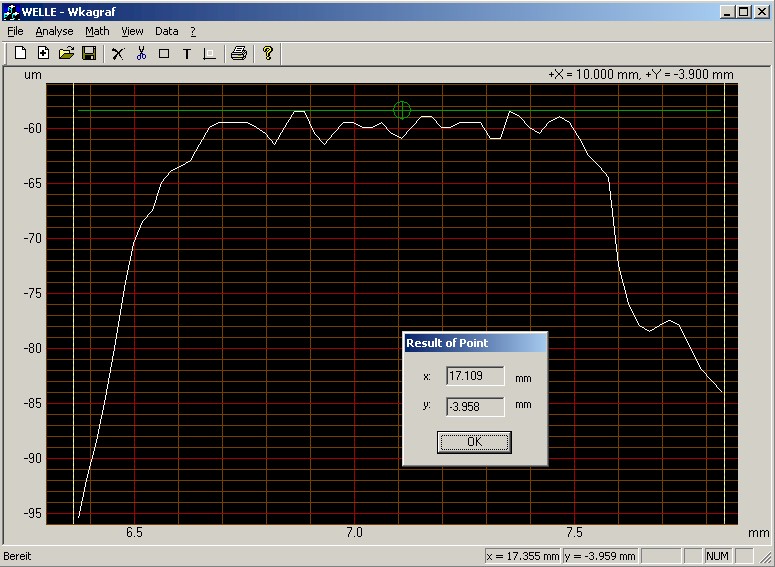Click the axis graph toolbar icon
Image resolution: width=775 pixels, height=567 pixels.
coord(210,54)
